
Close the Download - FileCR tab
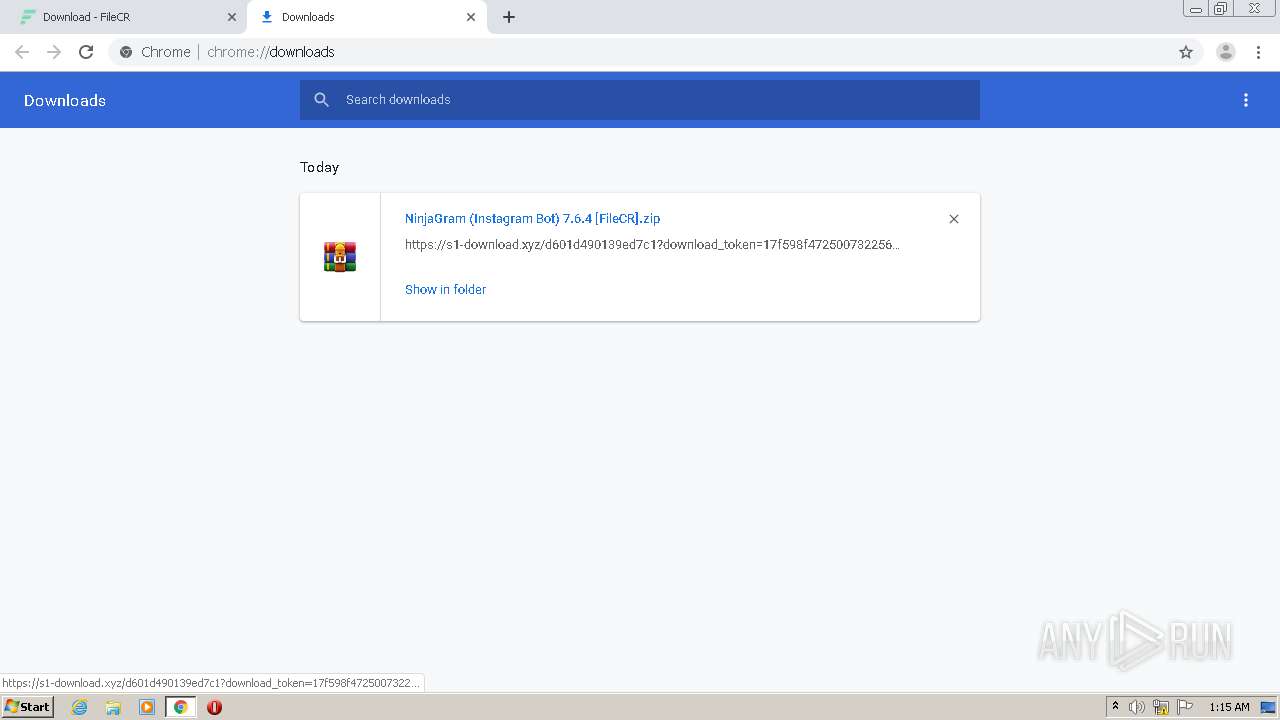232,17
